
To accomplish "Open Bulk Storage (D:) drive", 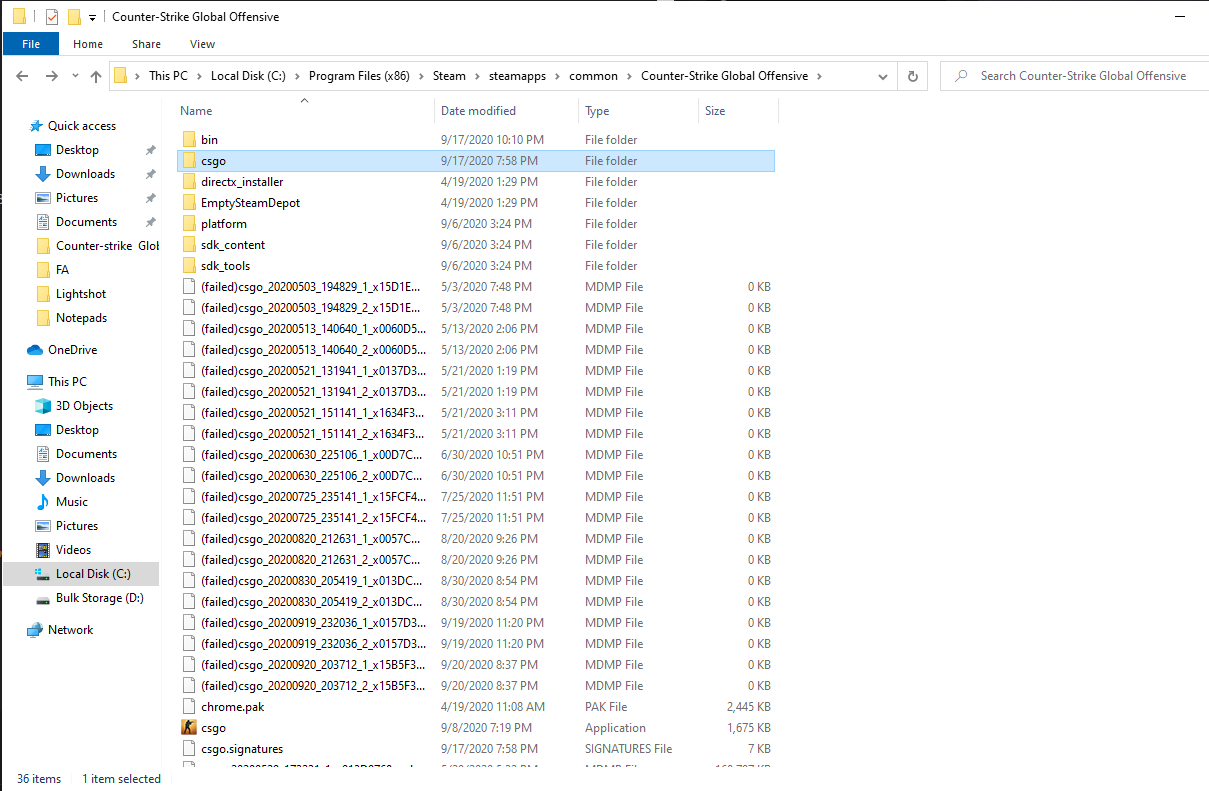I will tap(100, 598).
